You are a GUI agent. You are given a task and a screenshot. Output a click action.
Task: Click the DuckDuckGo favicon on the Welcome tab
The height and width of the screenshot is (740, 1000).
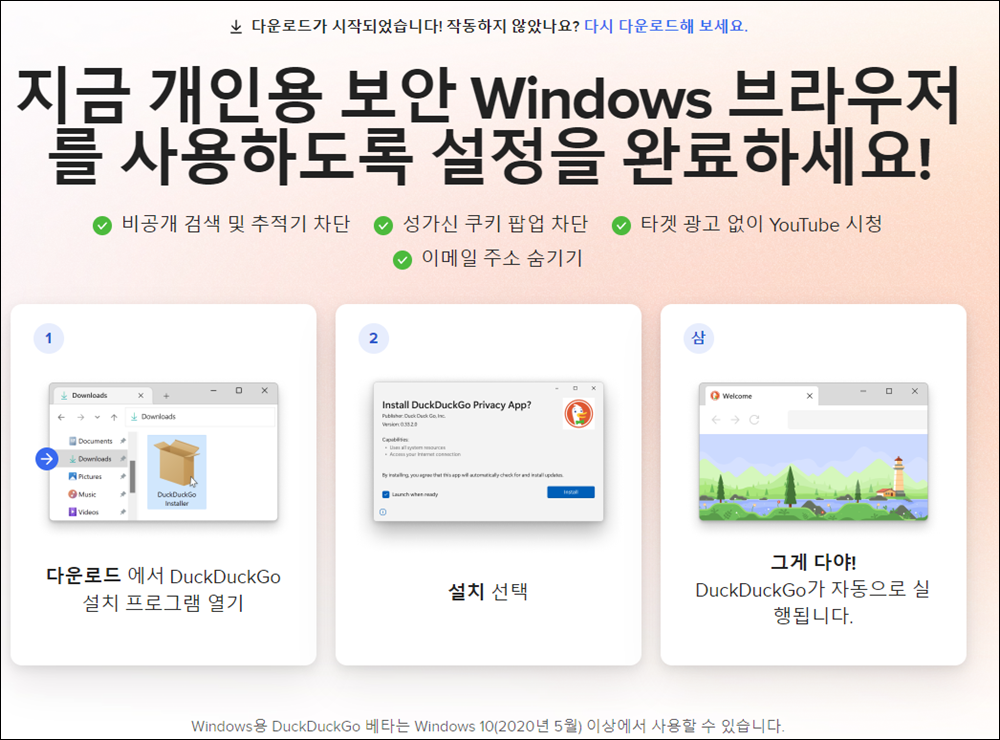tap(715, 396)
